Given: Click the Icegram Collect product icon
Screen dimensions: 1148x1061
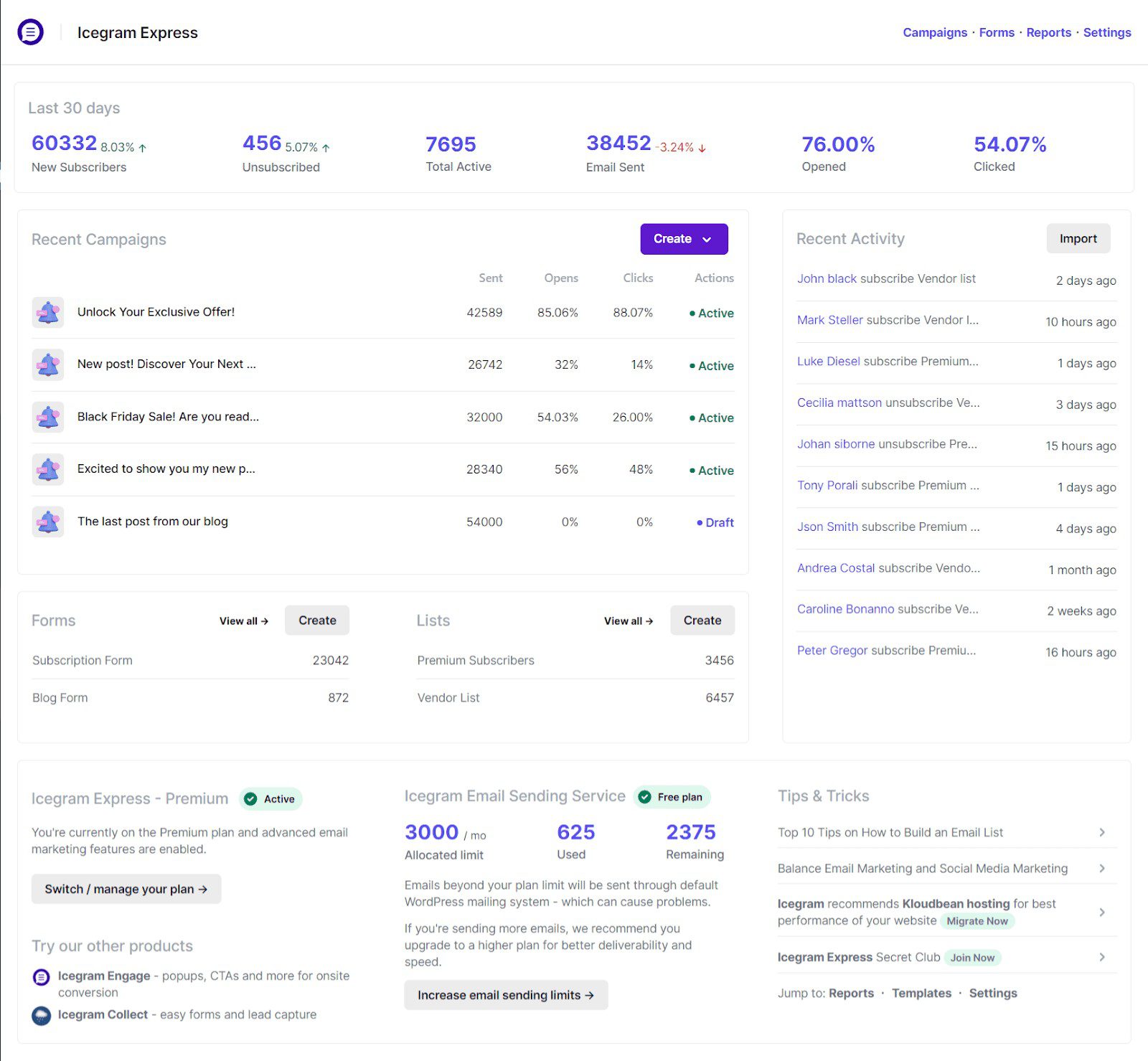Looking at the screenshot, I should click(x=41, y=1015).
